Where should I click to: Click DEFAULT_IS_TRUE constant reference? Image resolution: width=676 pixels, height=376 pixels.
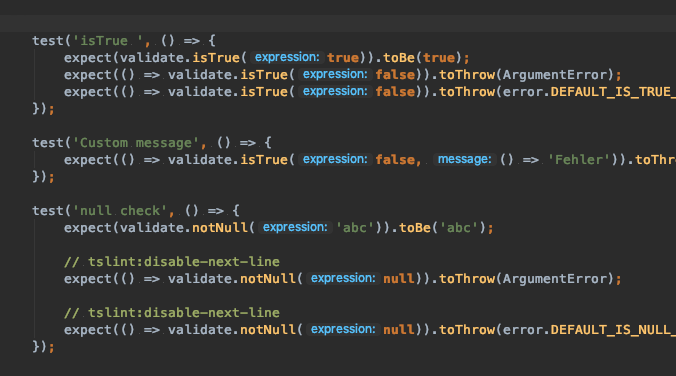click(x=613, y=92)
